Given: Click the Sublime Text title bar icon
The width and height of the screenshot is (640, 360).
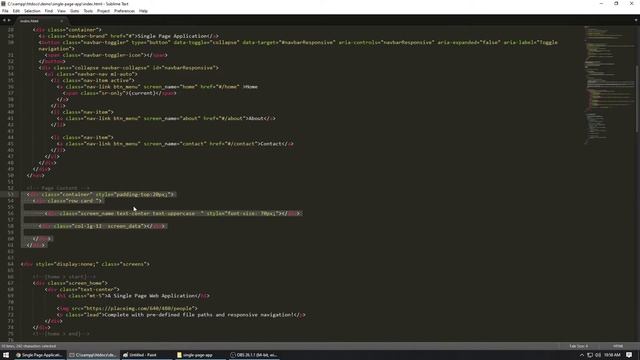Looking at the screenshot, I should click(3, 4).
